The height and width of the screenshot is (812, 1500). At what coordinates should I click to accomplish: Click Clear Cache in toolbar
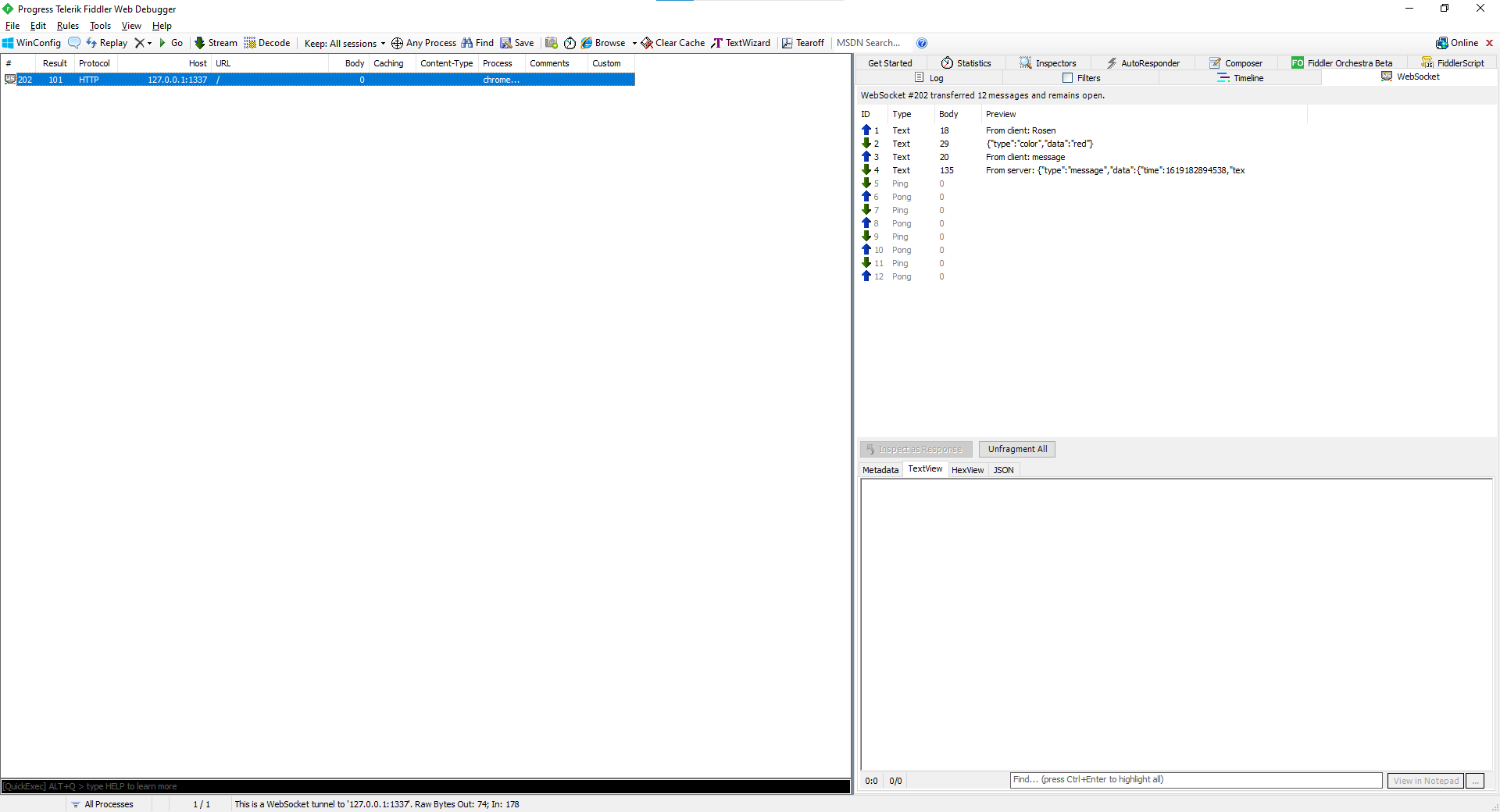point(673,43)
